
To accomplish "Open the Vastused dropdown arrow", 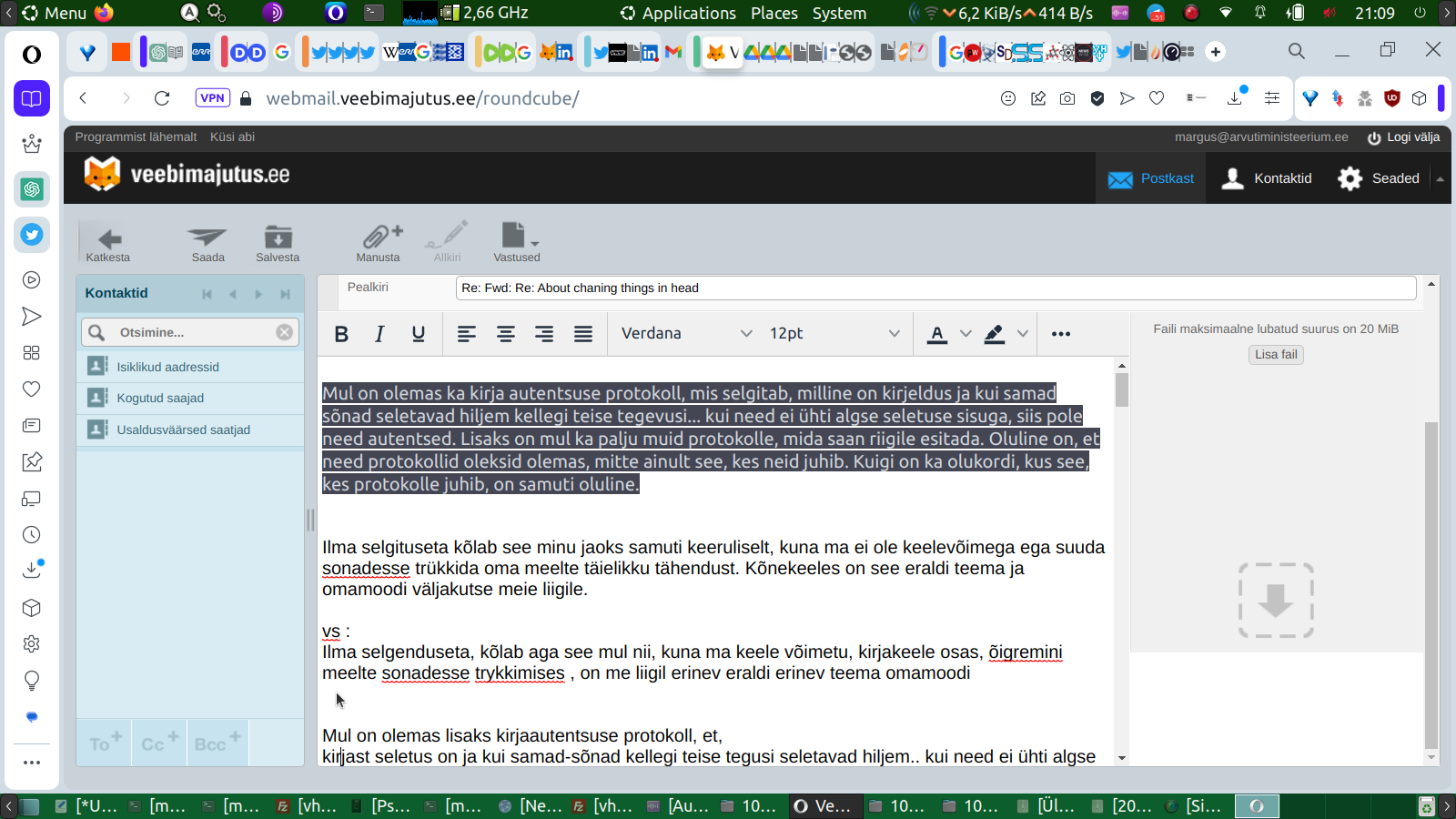I will [x=535, y=244].
